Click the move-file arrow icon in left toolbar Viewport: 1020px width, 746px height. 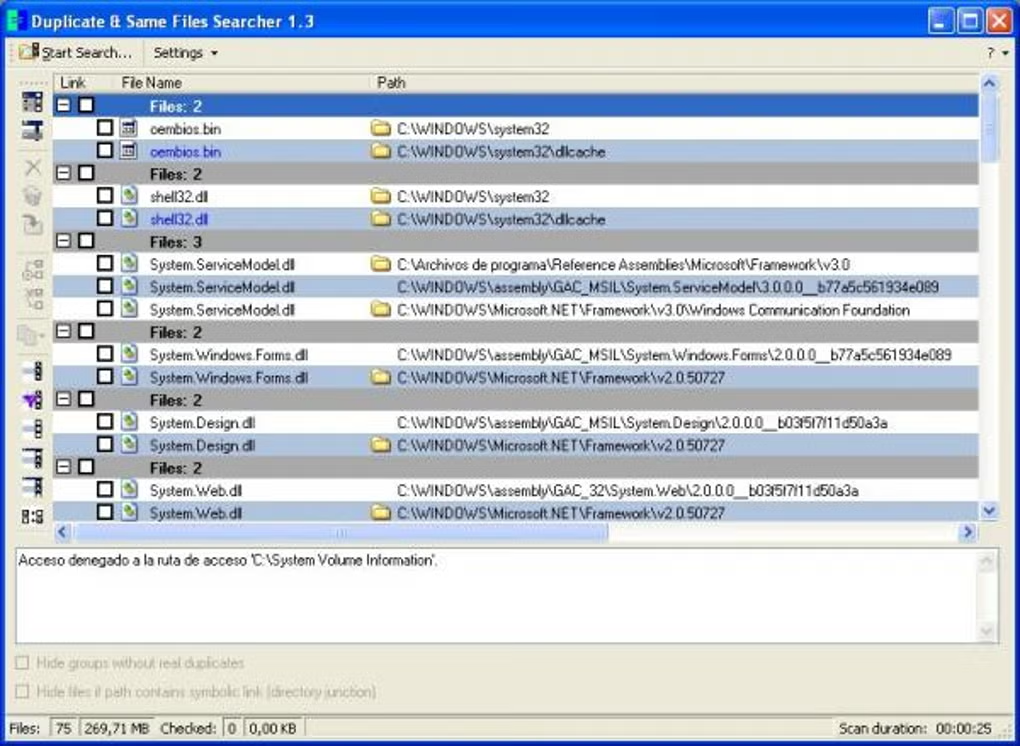[x=33, y=224]
